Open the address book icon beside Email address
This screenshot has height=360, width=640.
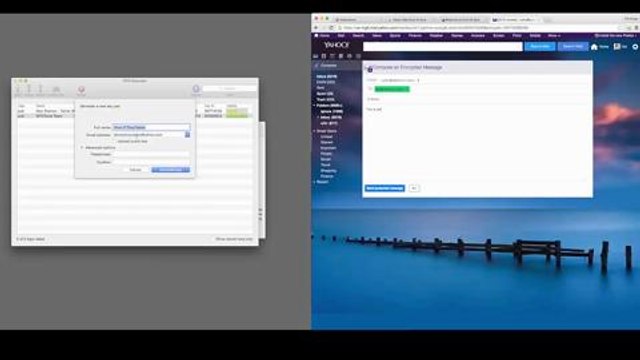187,135
